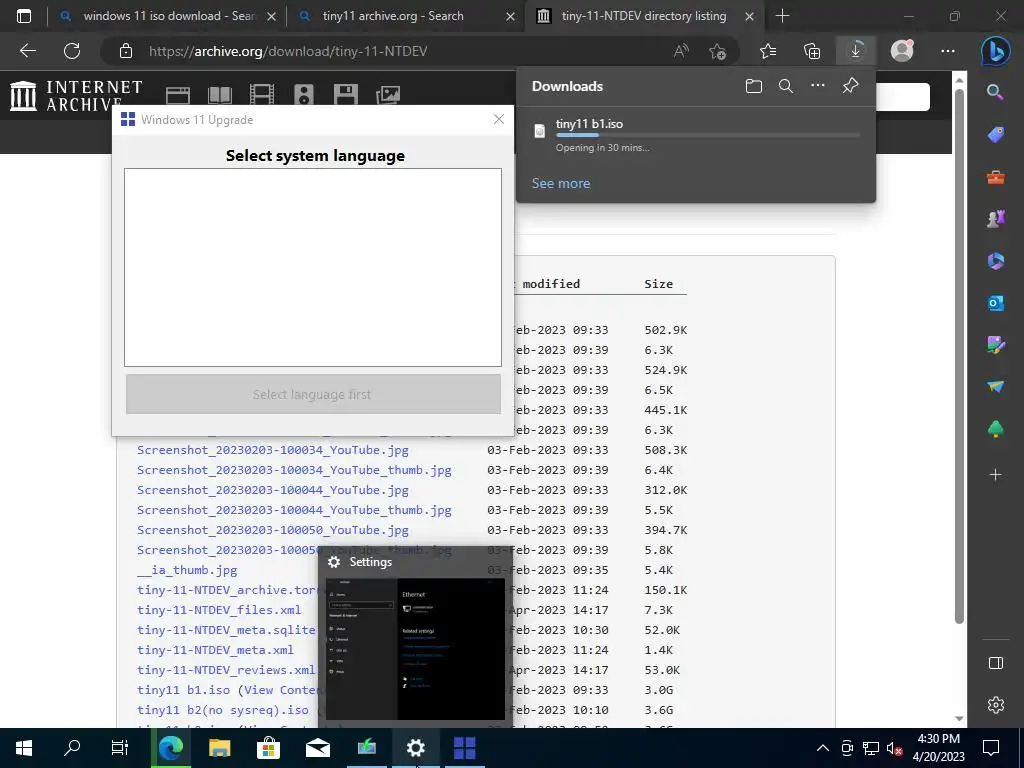Open File Explorer from taskbar
This screenshot has height=768, width=1024.
pos(219,748)
